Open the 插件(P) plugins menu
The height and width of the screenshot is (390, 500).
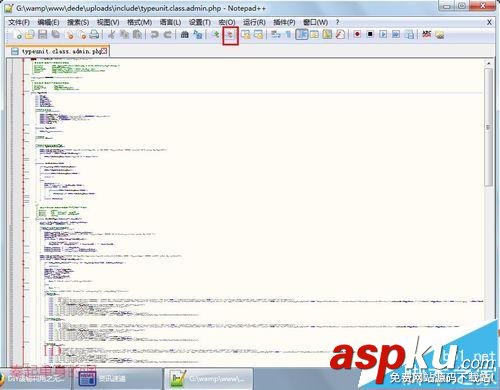point(284,23)
